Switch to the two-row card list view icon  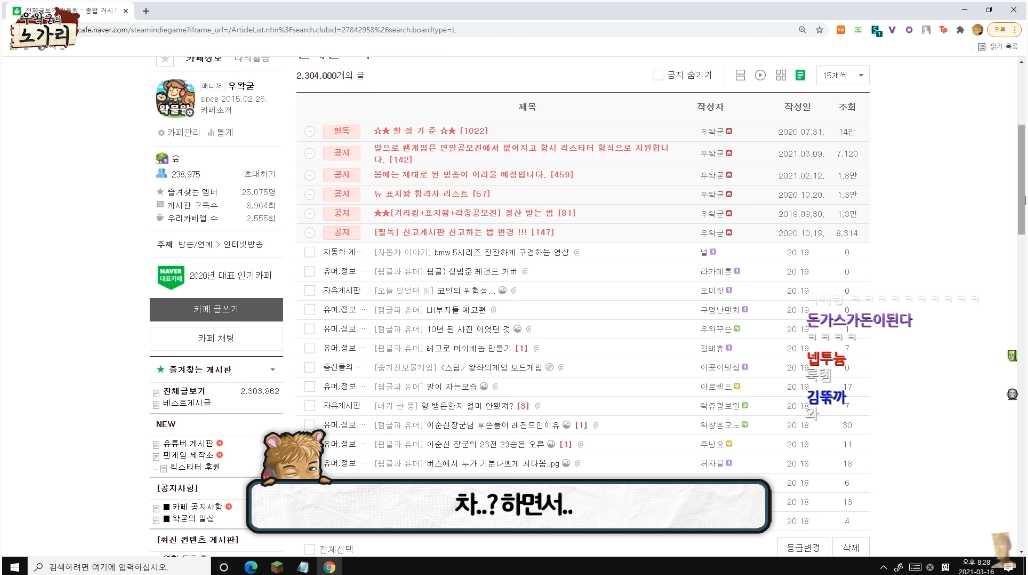(x=740, y=75)
